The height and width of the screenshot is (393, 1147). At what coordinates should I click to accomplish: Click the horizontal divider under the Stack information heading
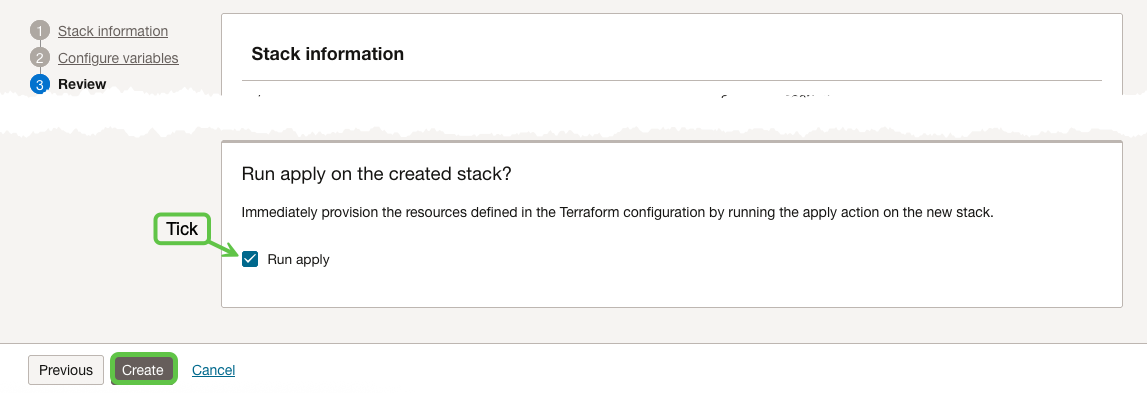tap(672, 80)
